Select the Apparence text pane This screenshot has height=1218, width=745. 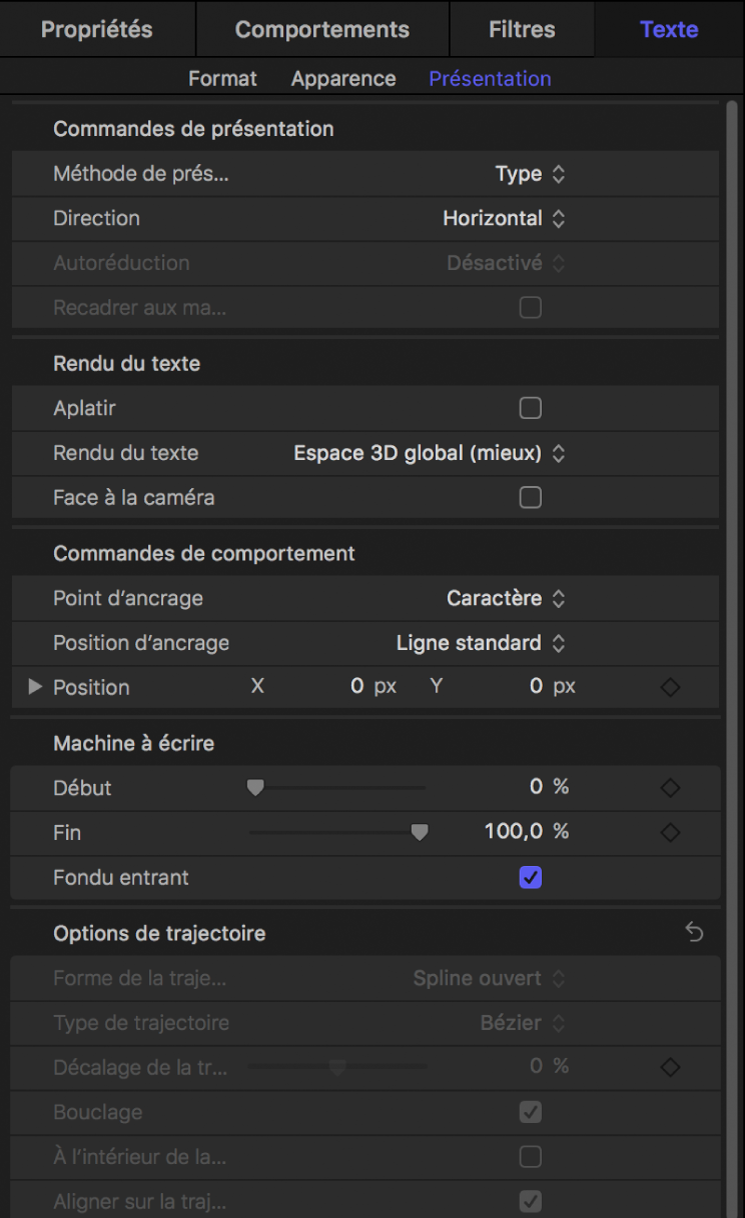click(343, 78)
